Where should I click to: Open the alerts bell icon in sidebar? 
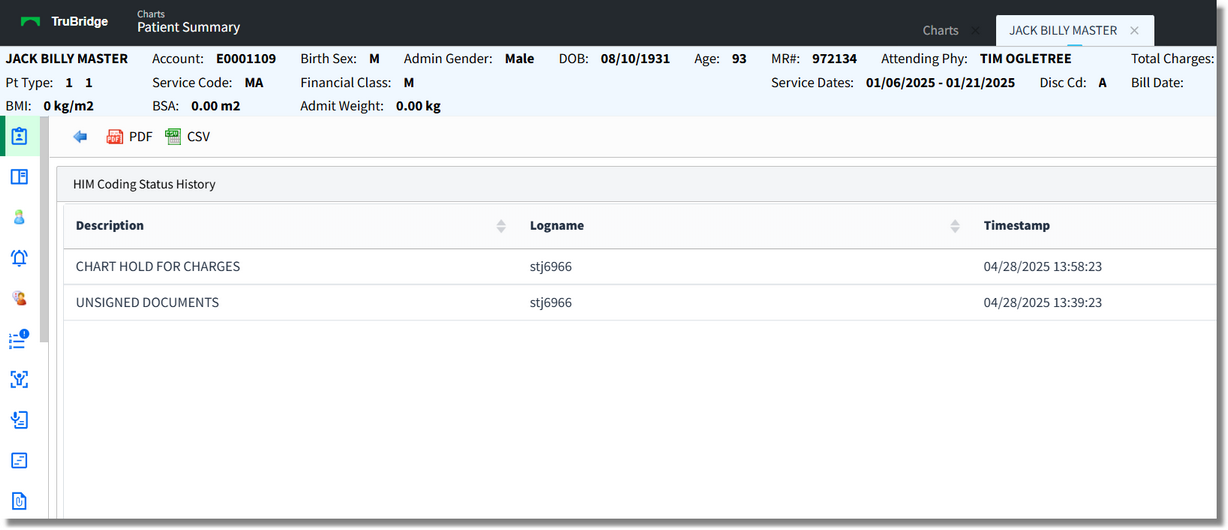tap(19, 258)
